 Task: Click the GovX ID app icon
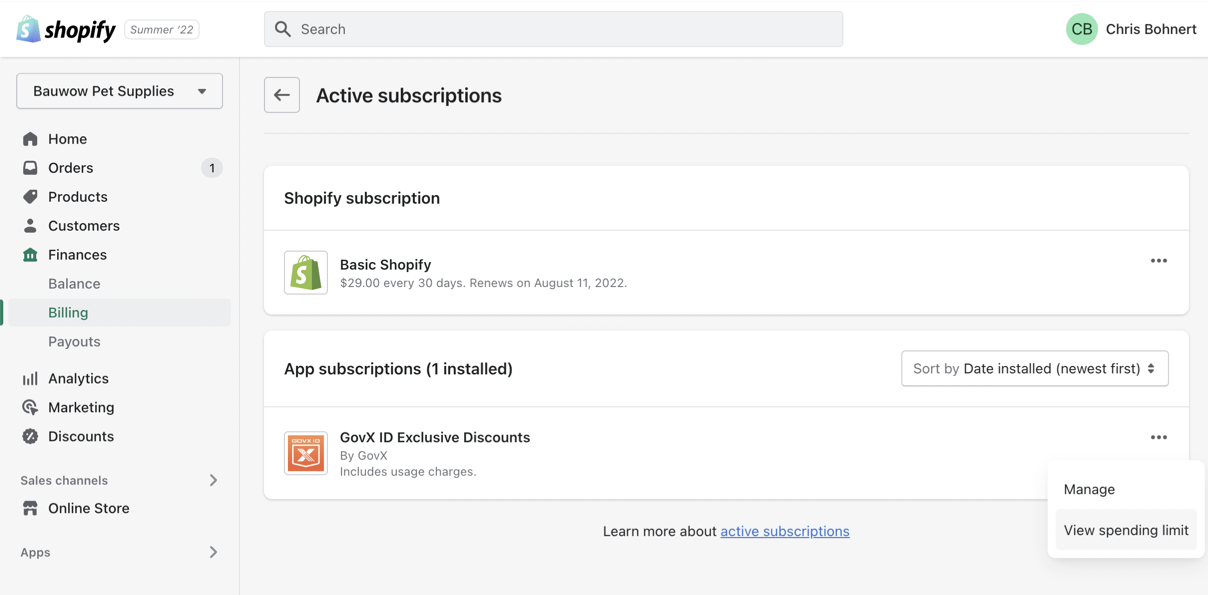[x=306, y=453]
